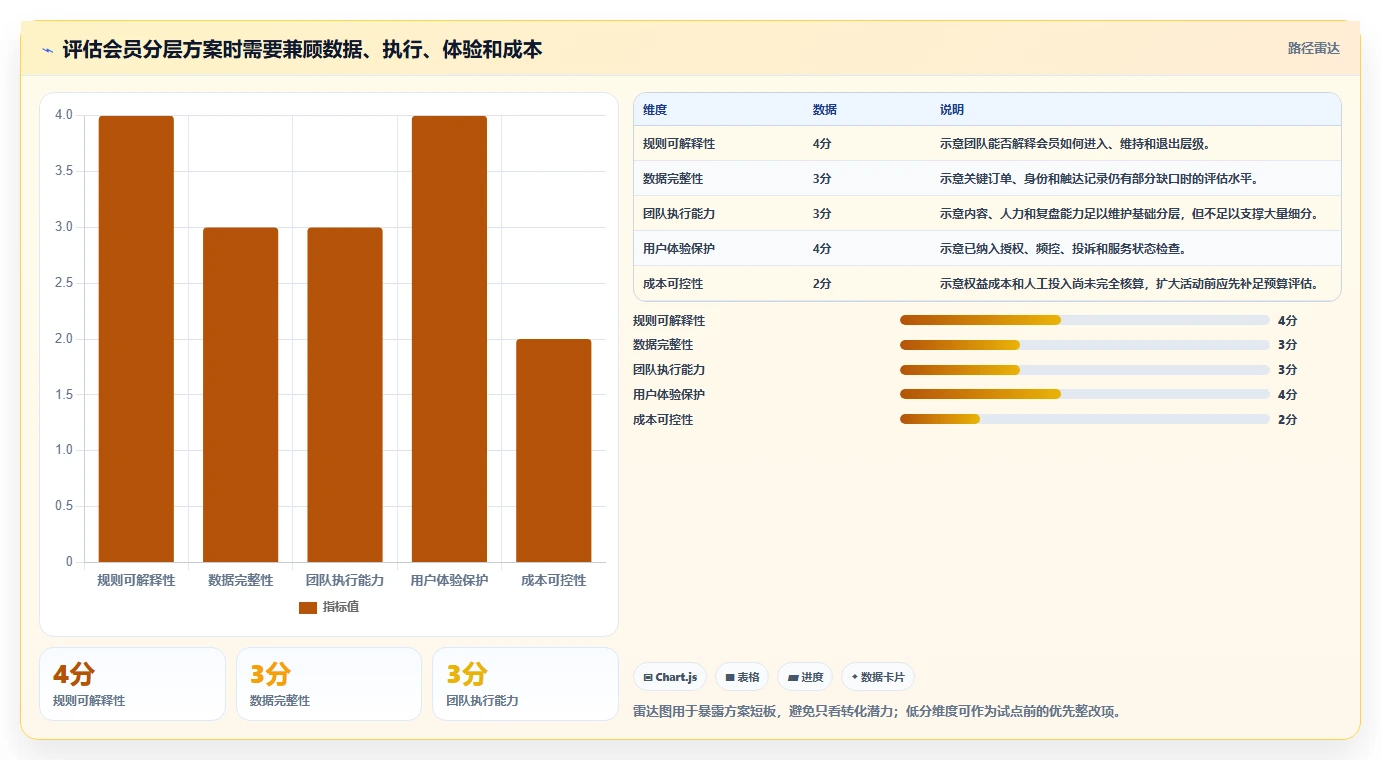This screenshot has height=760, width=1381.
Task: Select the 数据卡片 chip
Action: (x=877, y=677)
